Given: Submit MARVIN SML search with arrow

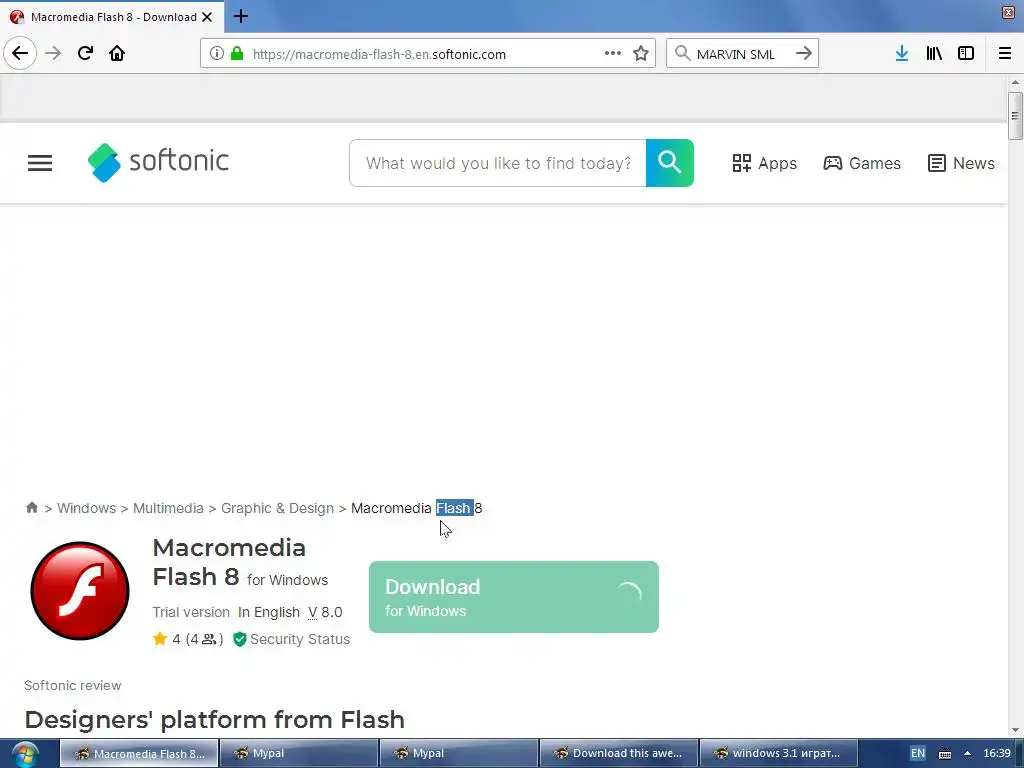Looking at the screenshot, I should coord(803,54).
